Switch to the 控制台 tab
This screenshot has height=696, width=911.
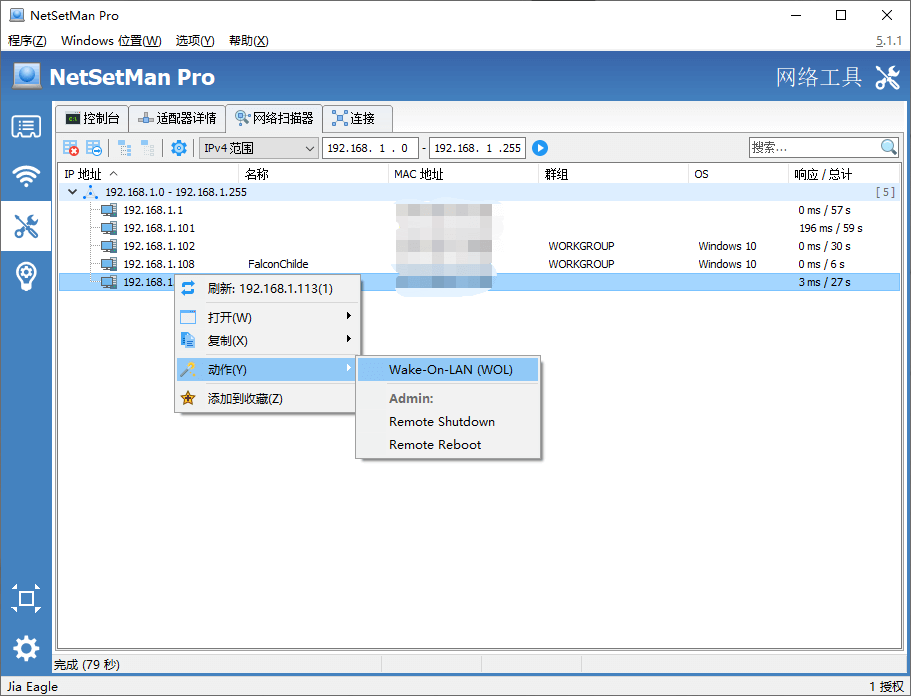coord(92,119)
